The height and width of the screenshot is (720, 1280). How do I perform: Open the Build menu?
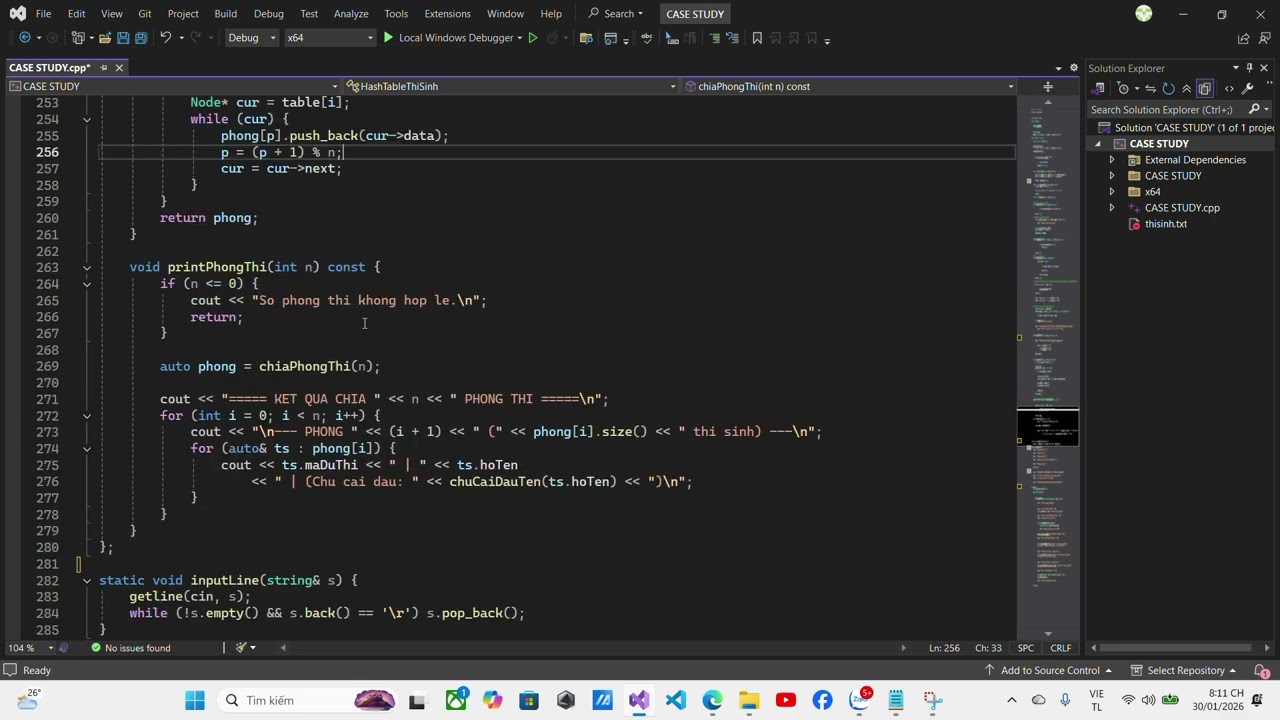225,14
